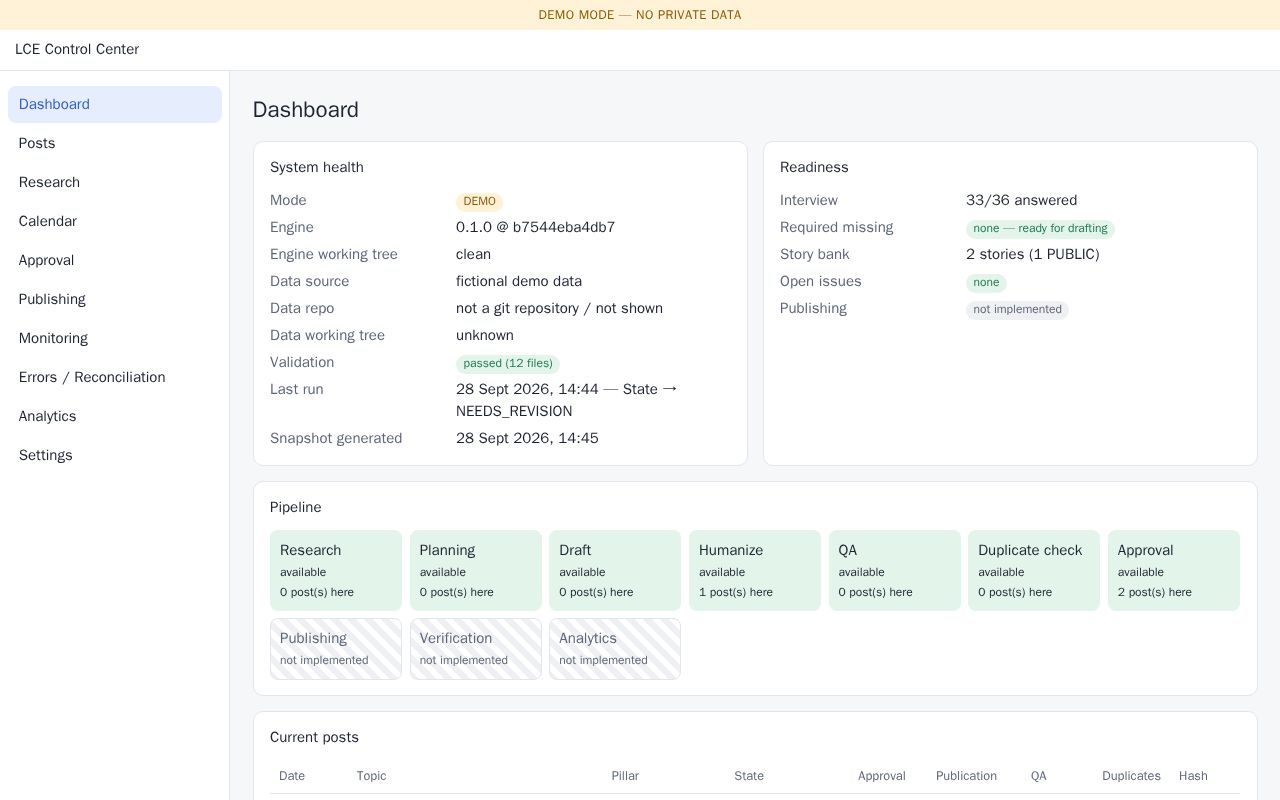Click the Duplicates column header

point(1131,776)
